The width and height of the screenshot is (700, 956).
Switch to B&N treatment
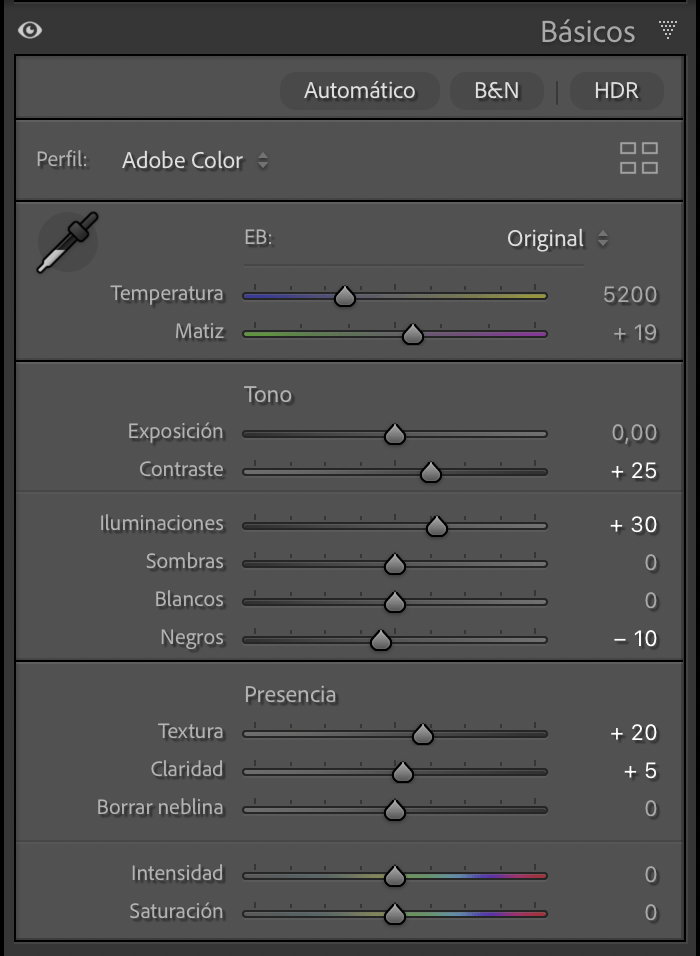pyautogui.click(x=496, y=91)
